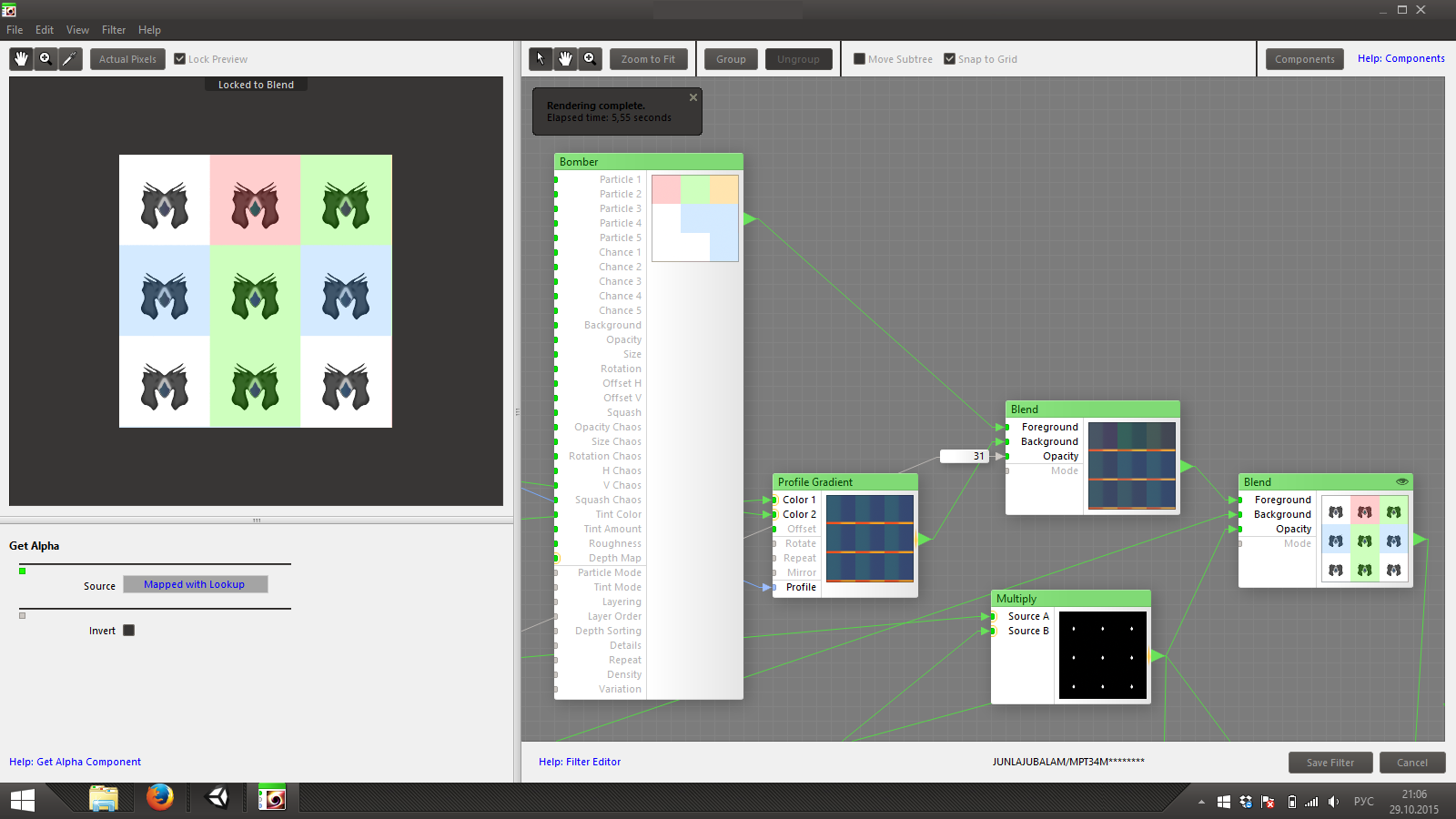Select the eyedropper tool in preview toolbar
Image resolution: width=1456 pixels, height=819 pixels.
[70, 59]
